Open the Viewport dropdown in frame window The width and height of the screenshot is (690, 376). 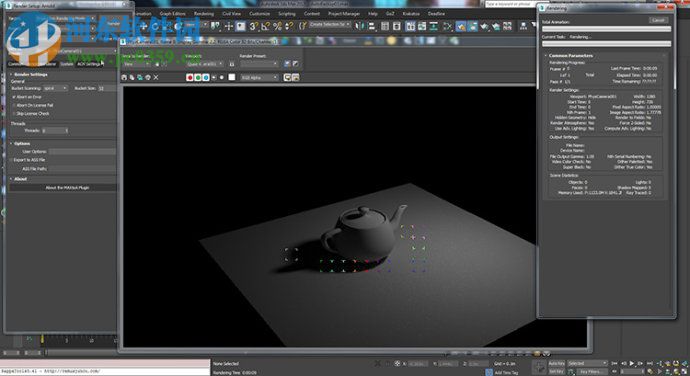tap(205, 64)
